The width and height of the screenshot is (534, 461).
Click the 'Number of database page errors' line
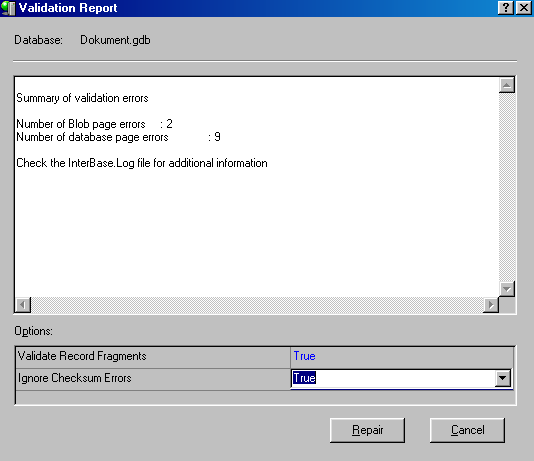[119, 137]
